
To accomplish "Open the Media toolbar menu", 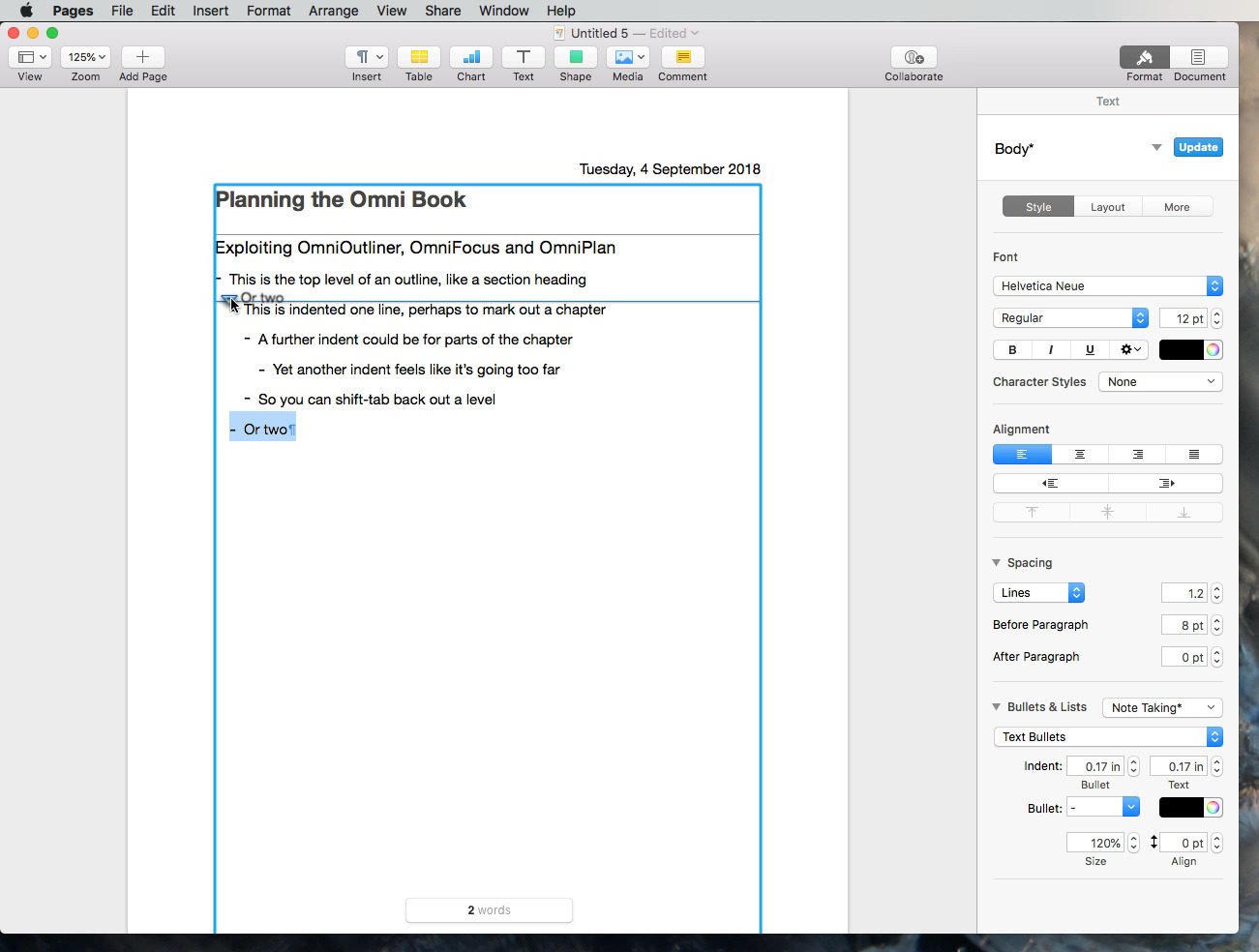I will (x=628, y=57).
